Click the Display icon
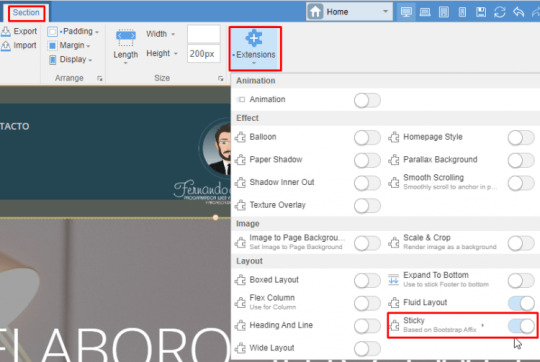Image resolution: width=540 pixels, height=362 pixels. click(52, 60)
